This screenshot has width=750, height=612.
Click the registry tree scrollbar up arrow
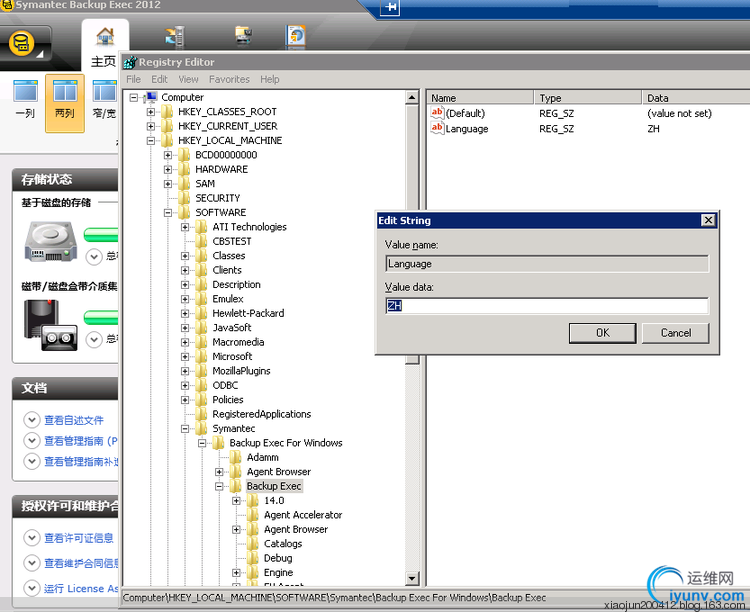click(412, 98)
